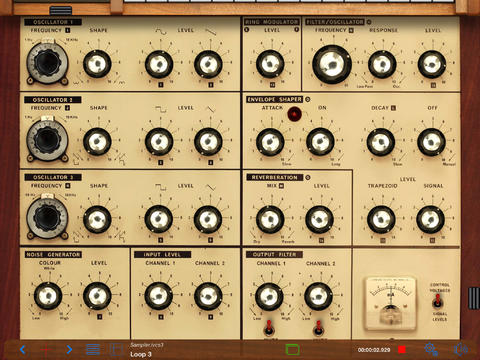Hit the red square stop button
This screenshot has width=480, height=360.
(402, 349)
